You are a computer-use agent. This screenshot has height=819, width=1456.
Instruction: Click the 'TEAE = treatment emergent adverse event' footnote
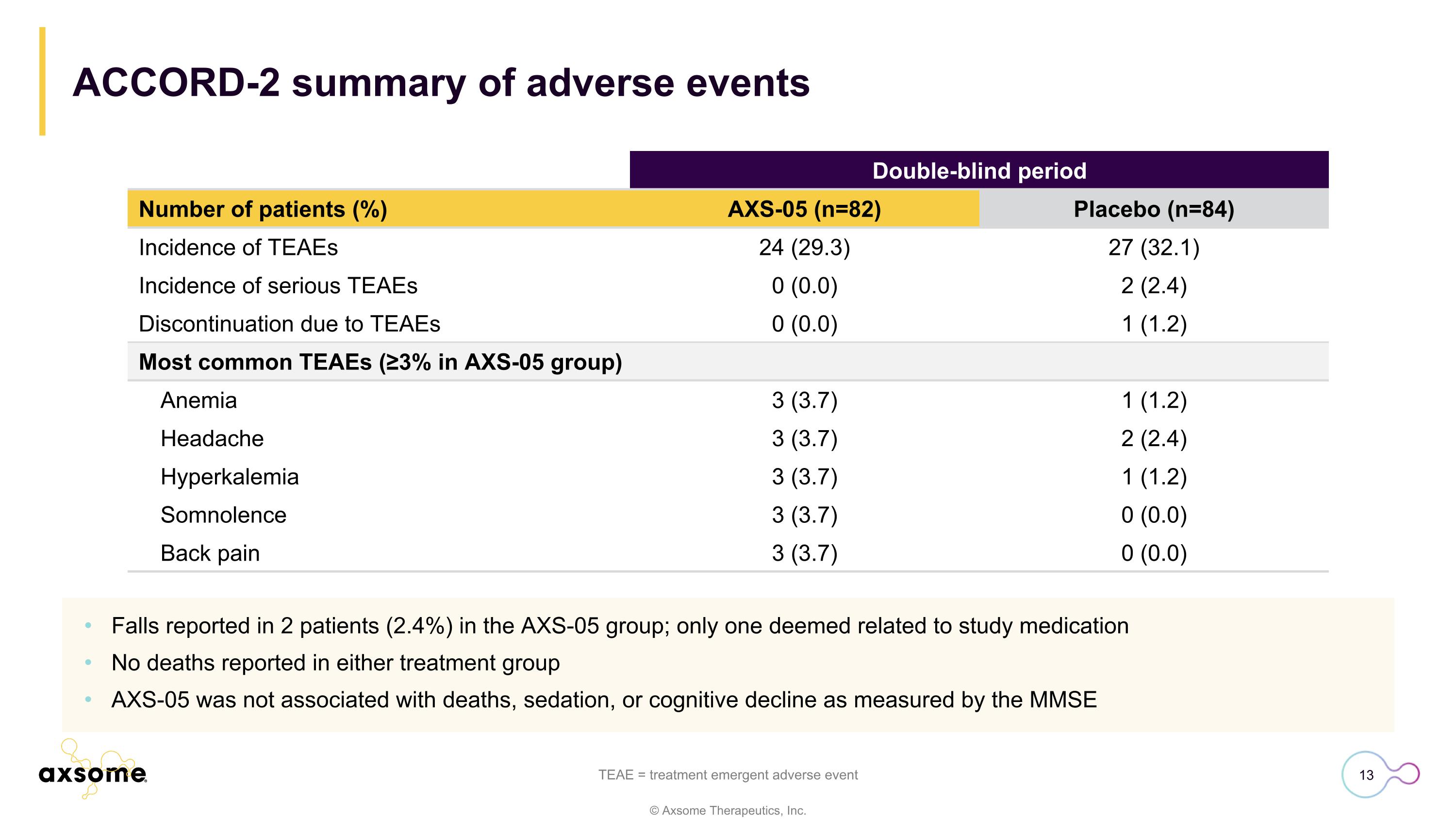click(x=728, y=775)
